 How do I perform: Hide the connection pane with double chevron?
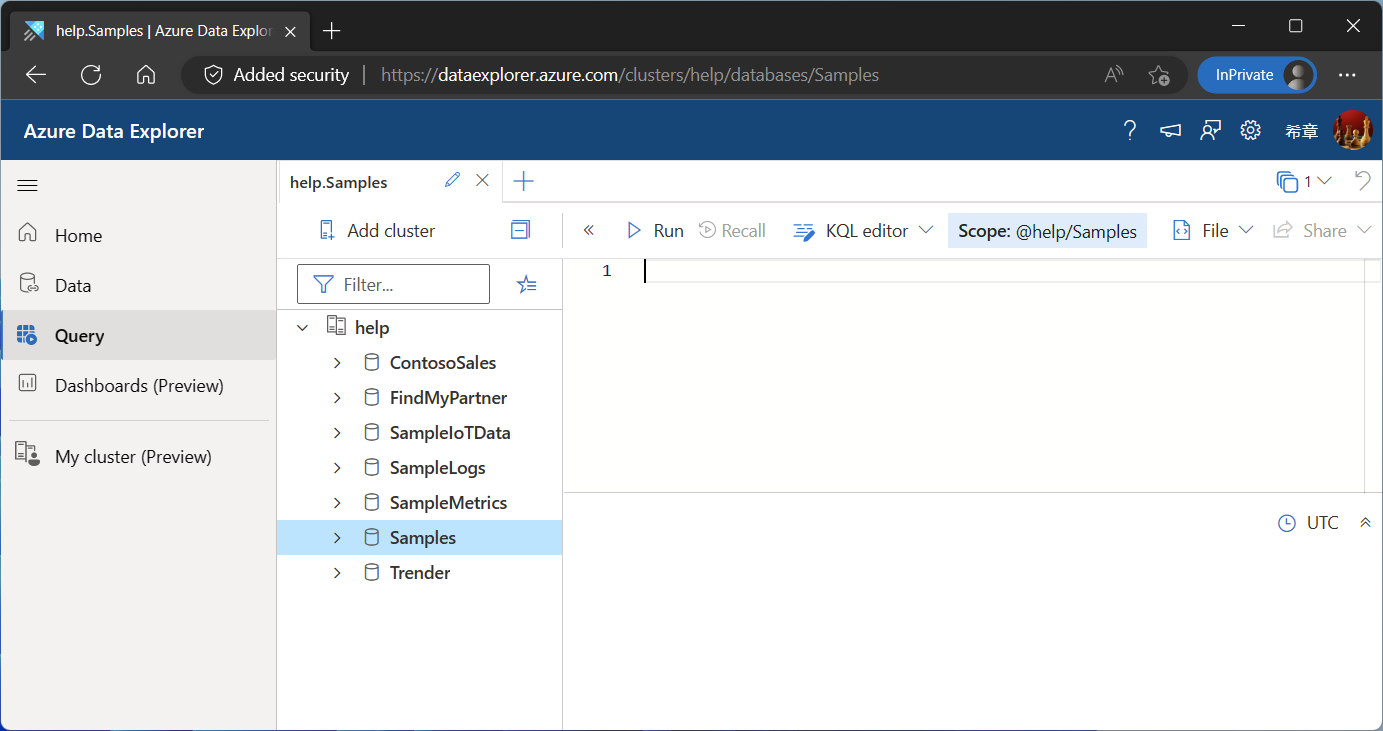tap(589, 230)
